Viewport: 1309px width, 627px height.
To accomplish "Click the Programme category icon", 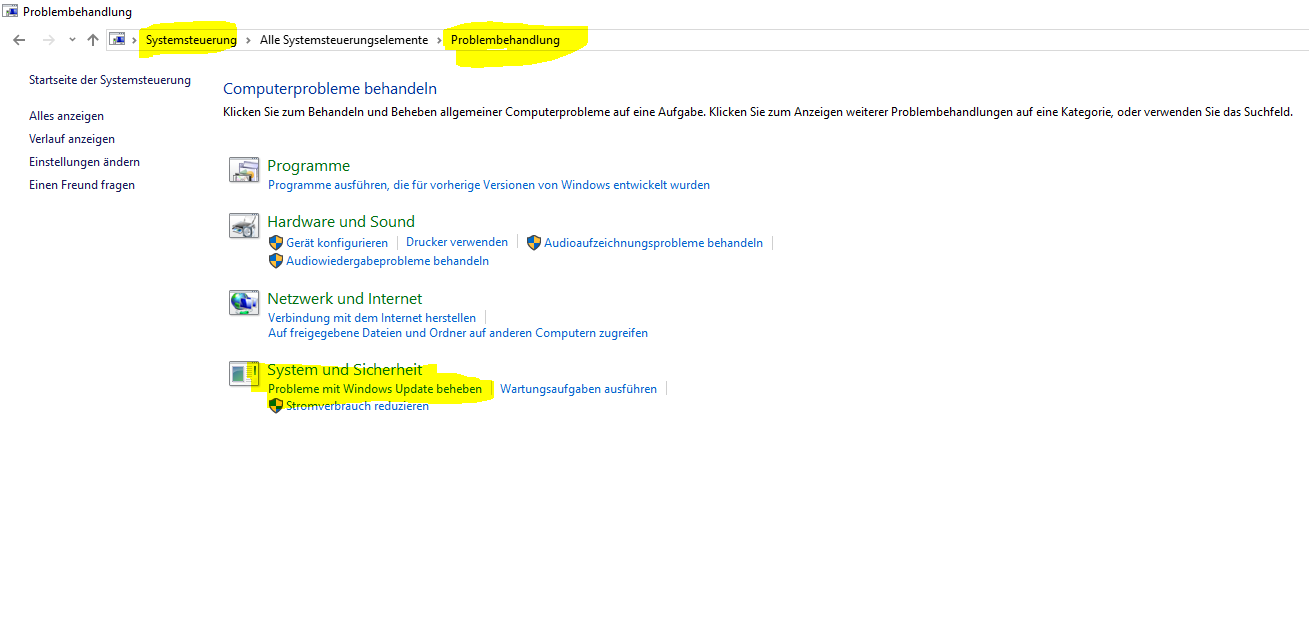I will (x=244, y=170).
